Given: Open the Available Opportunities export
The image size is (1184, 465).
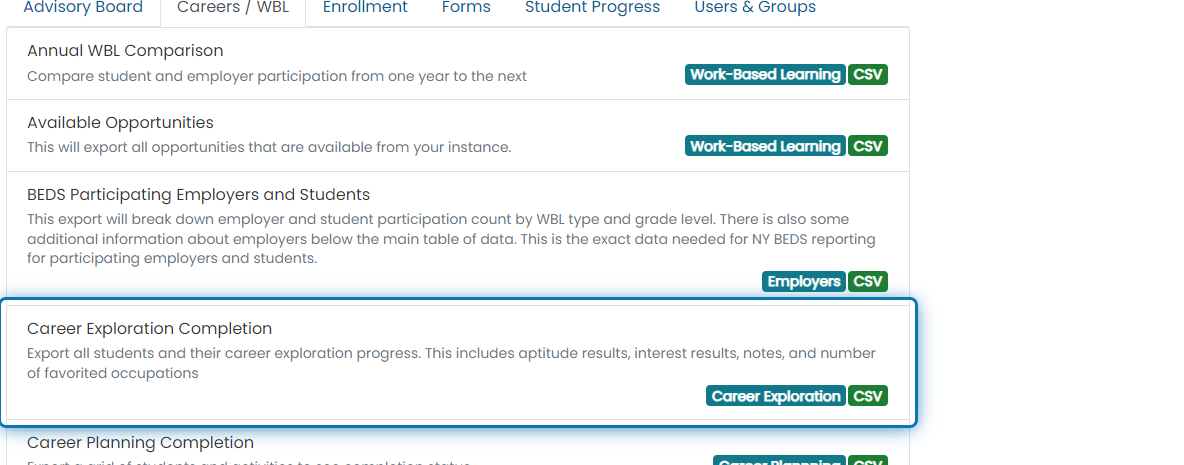Looking at the screenshot, I should click(x=120, y=122).
